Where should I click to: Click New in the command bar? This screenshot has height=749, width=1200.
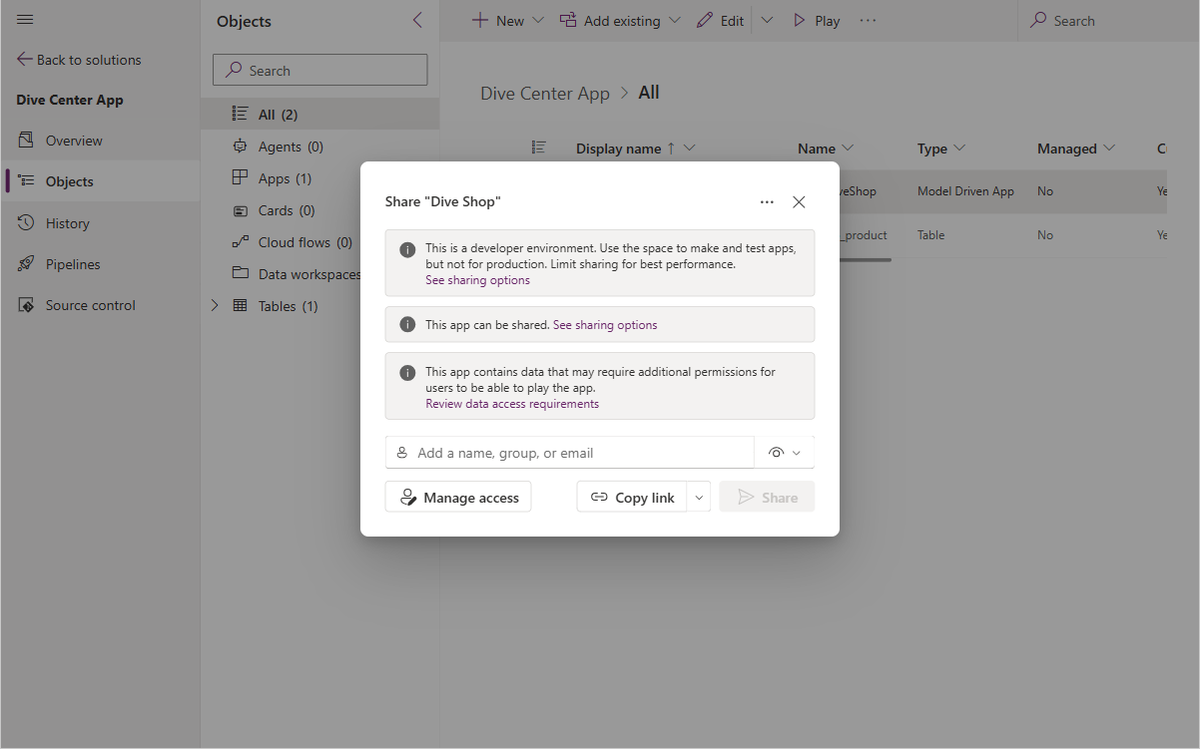[x=507, y=20]
